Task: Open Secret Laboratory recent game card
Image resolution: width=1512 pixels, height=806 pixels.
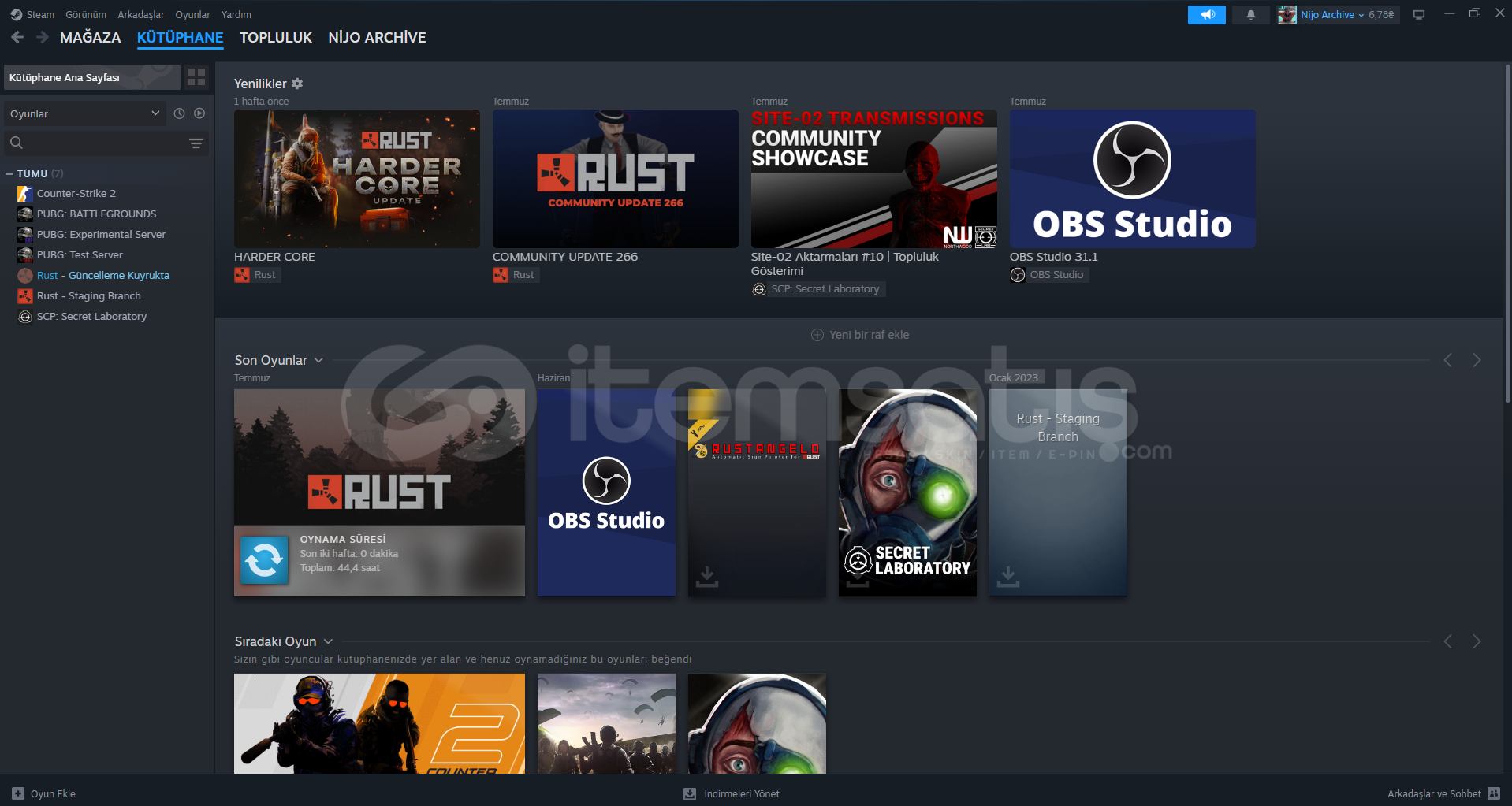Action: (x=907, y=492)
